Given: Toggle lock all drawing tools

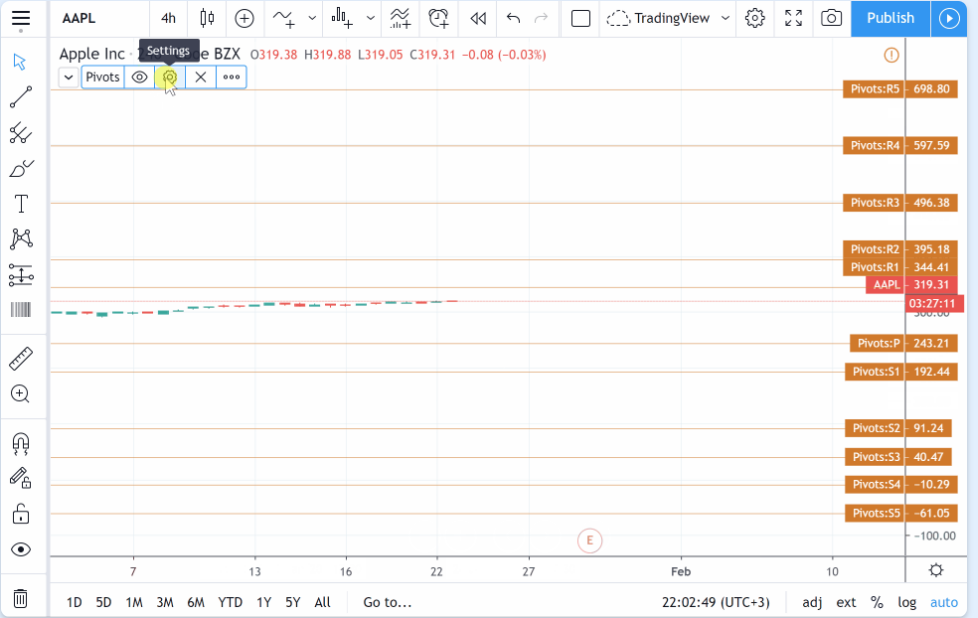Looking at the screenshot, I should tap(21, 514).
